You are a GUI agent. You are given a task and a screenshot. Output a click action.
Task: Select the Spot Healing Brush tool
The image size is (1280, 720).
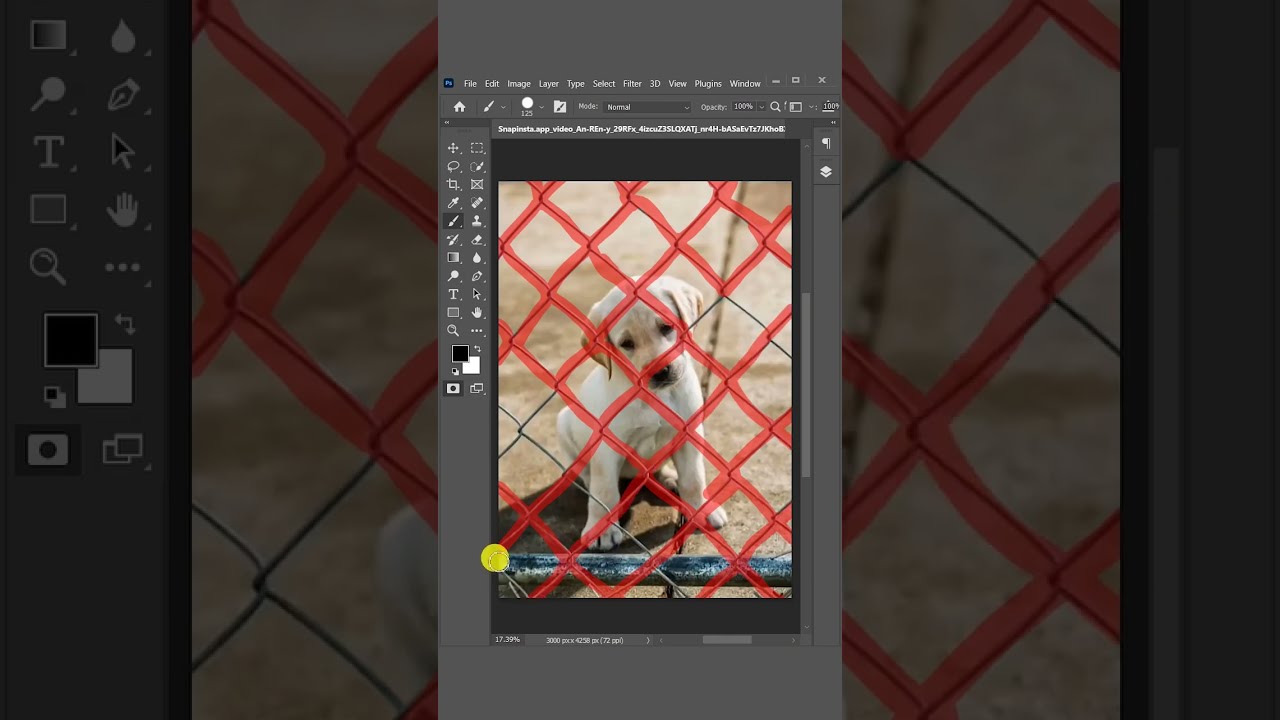(477, 203)
